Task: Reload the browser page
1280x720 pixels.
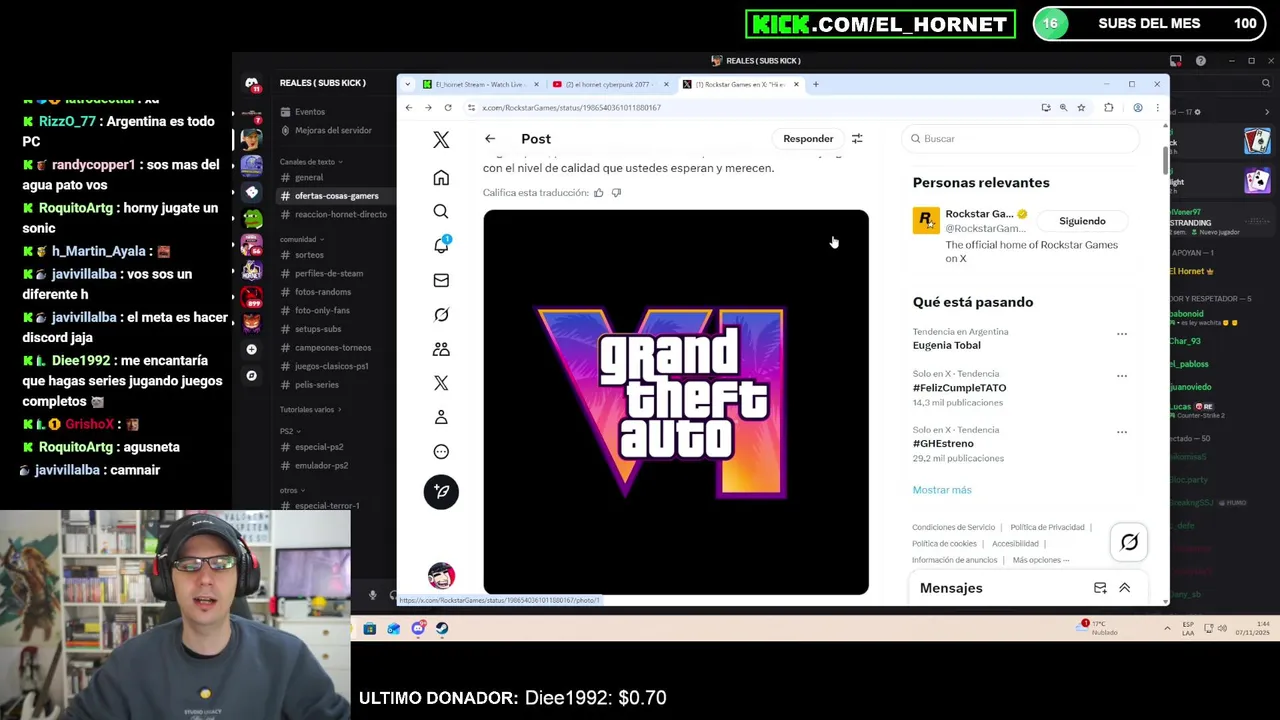Action: tap(448, 108)
